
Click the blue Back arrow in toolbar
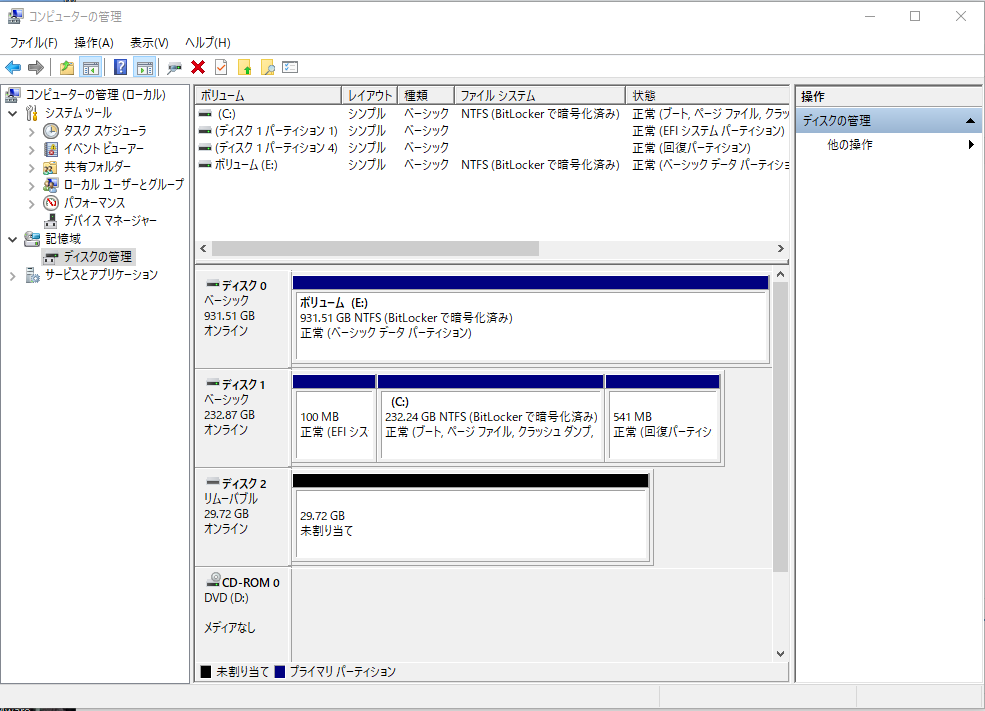(13, 67)
